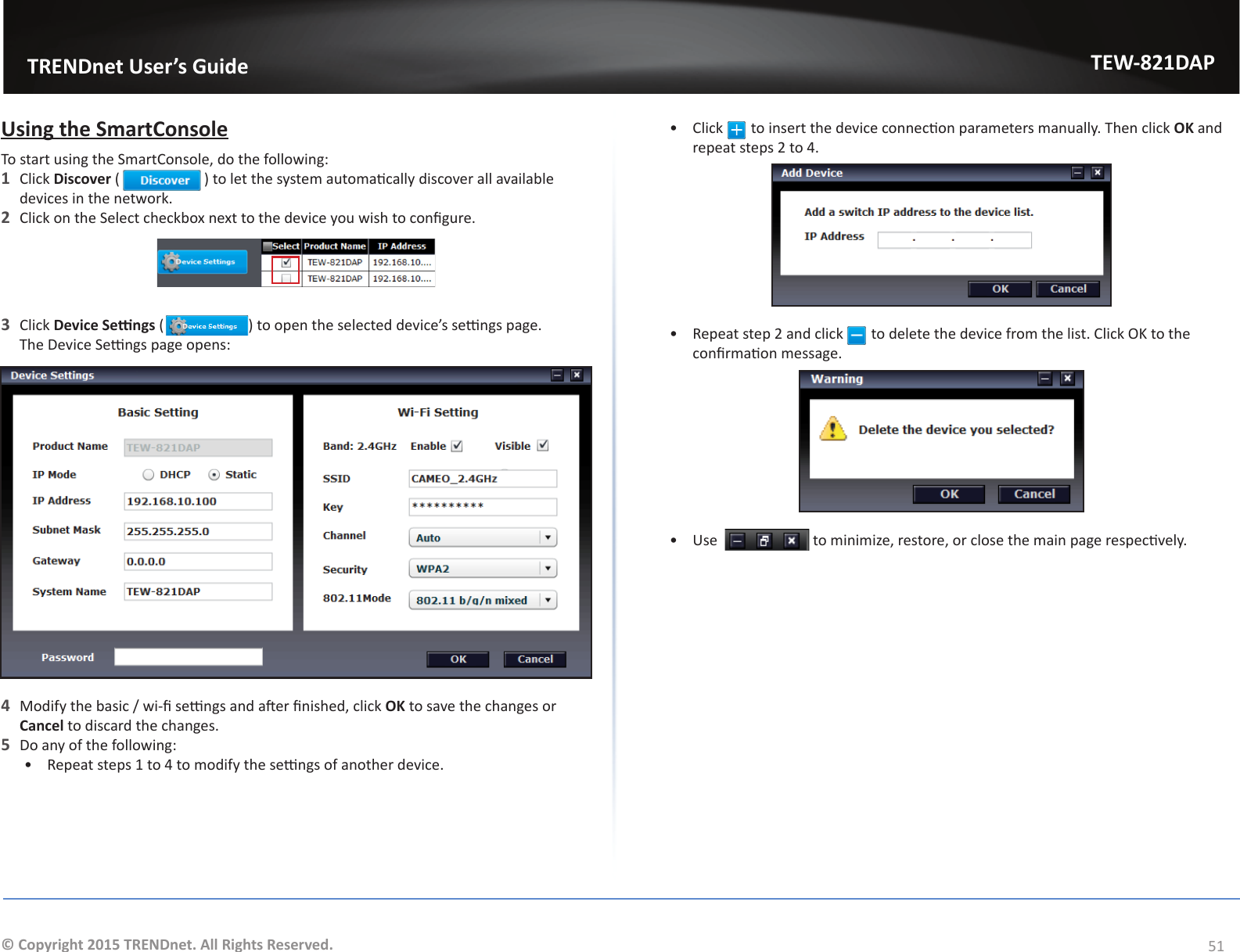Click Cancel in the Device Settings window

point(535,659)
